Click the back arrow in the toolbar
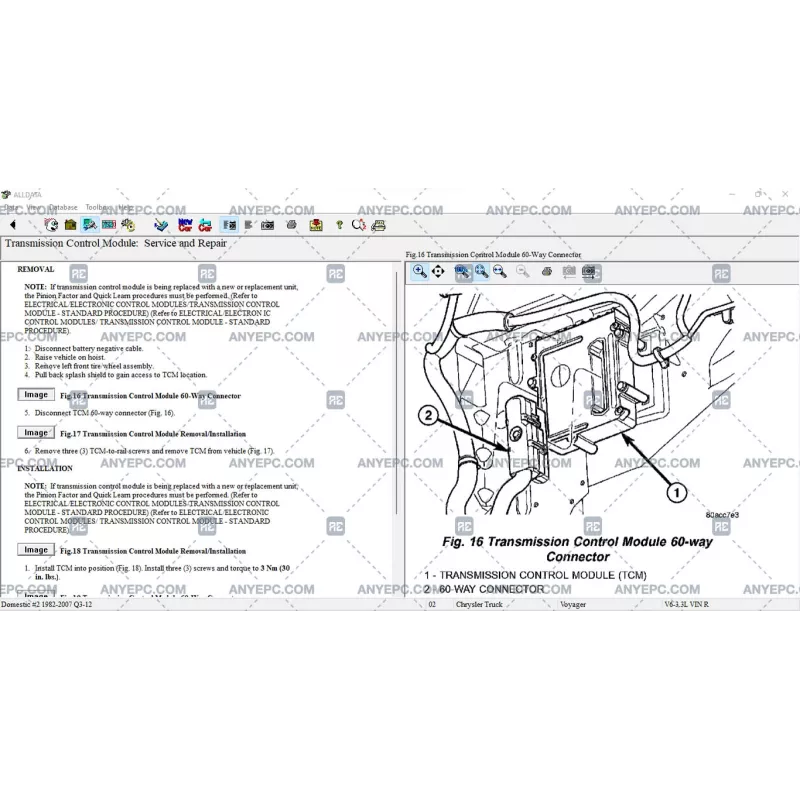The height and width of the screenshot is (800, 800). coord(13,225)
